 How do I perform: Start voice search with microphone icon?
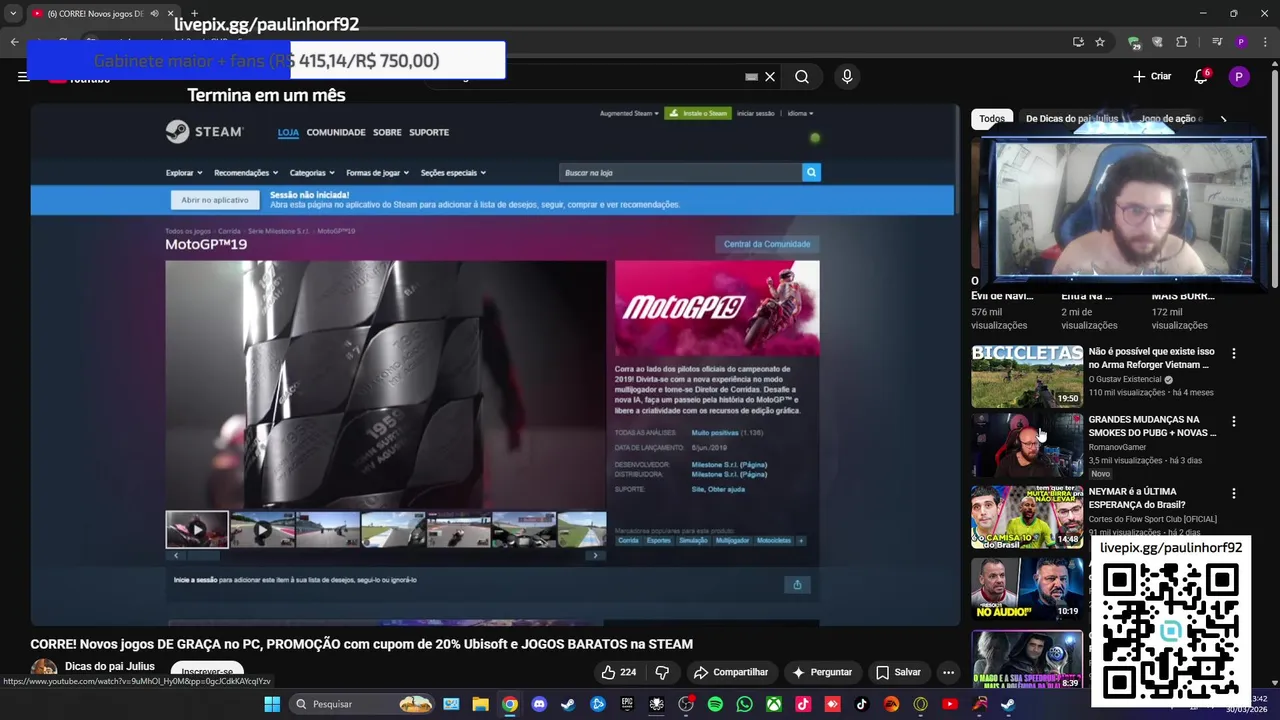coord(847,77)
